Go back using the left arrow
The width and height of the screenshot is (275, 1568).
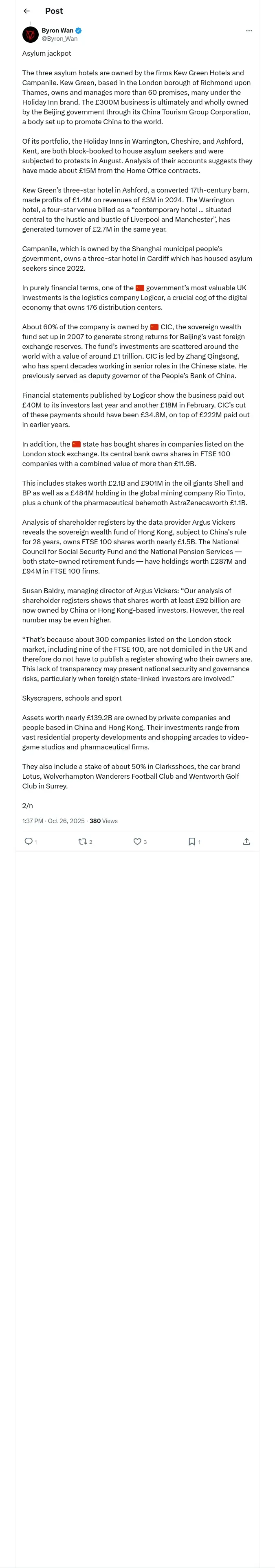[26, 11]
